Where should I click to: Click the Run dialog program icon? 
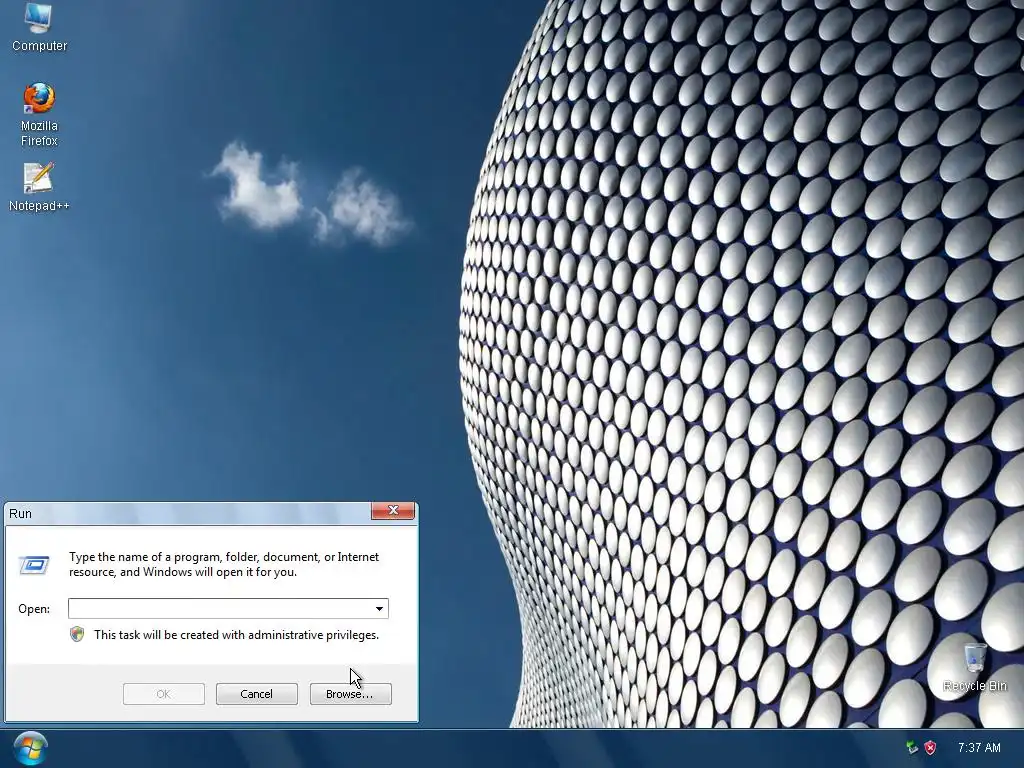pos(34,564)
